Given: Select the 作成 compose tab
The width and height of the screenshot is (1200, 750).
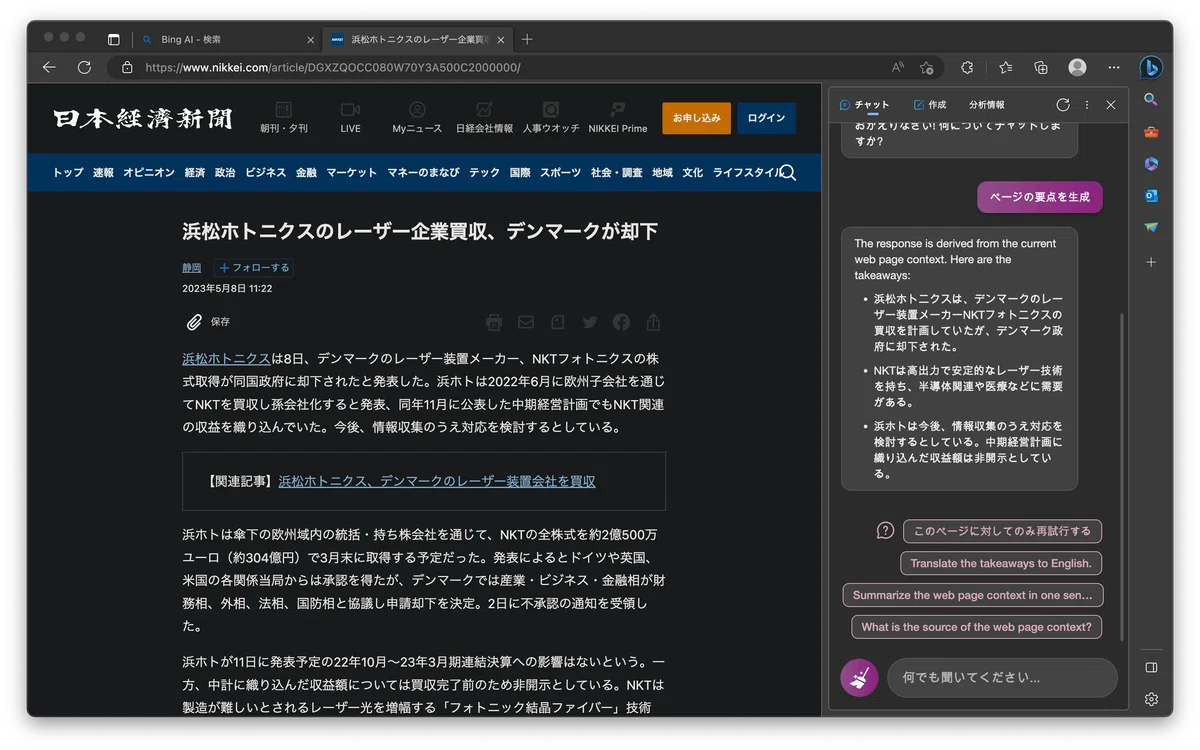Looking at the screenshot, I should pos(930,105).
